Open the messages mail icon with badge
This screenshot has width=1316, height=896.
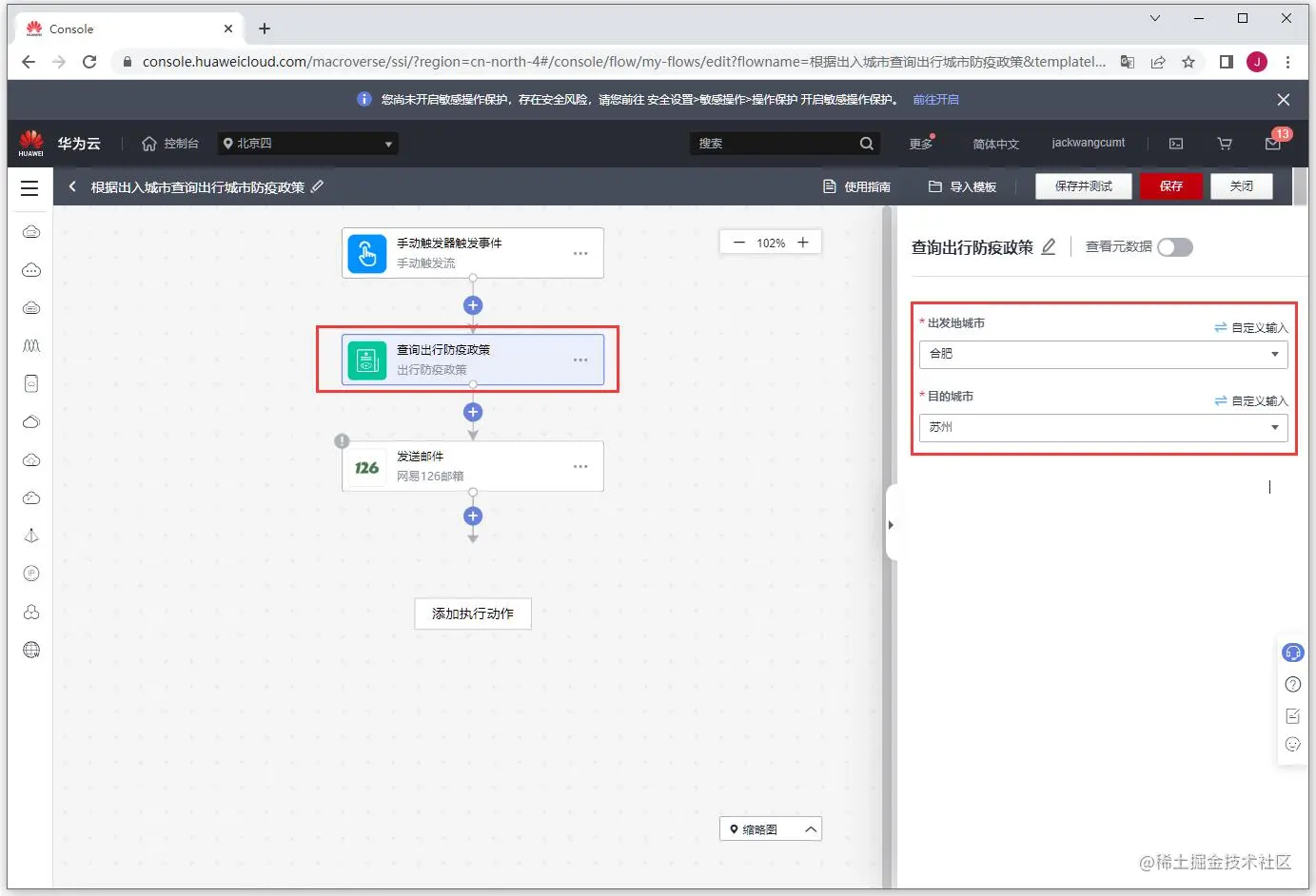click(x=1273, y=144)
